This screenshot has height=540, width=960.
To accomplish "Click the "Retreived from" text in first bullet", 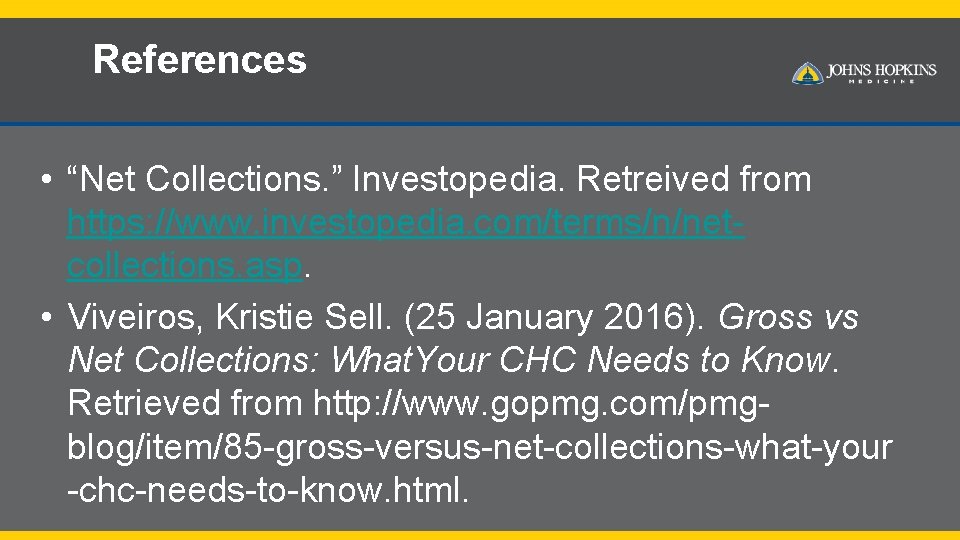I will pos(694,180).
